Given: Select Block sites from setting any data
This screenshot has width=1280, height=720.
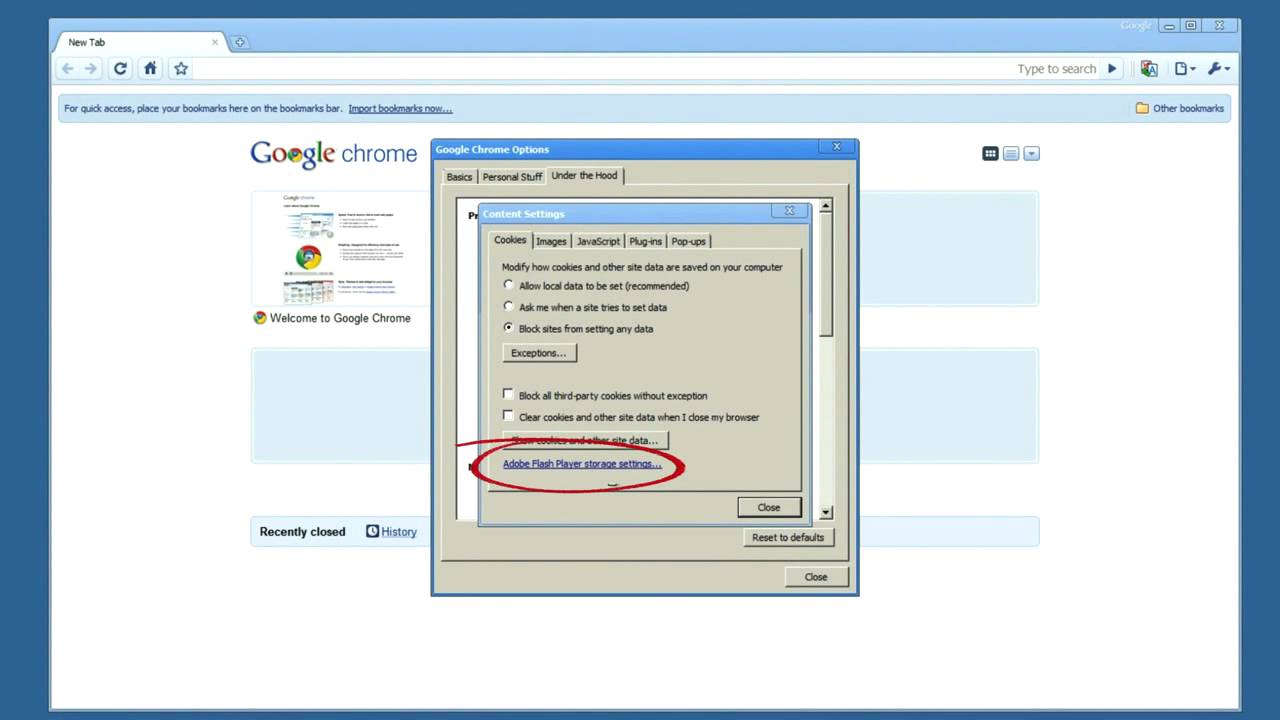Looking at the screenshot, I should [x=509, y=328].
